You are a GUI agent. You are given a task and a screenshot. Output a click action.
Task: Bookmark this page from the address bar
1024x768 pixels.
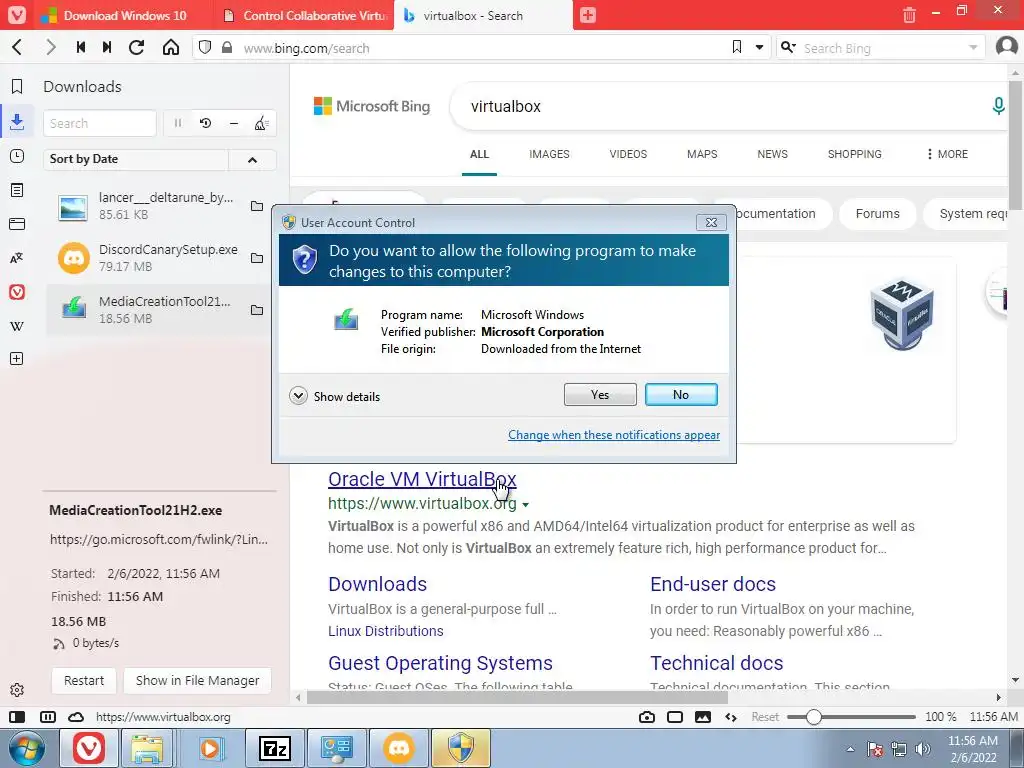[x=737, y=47]
